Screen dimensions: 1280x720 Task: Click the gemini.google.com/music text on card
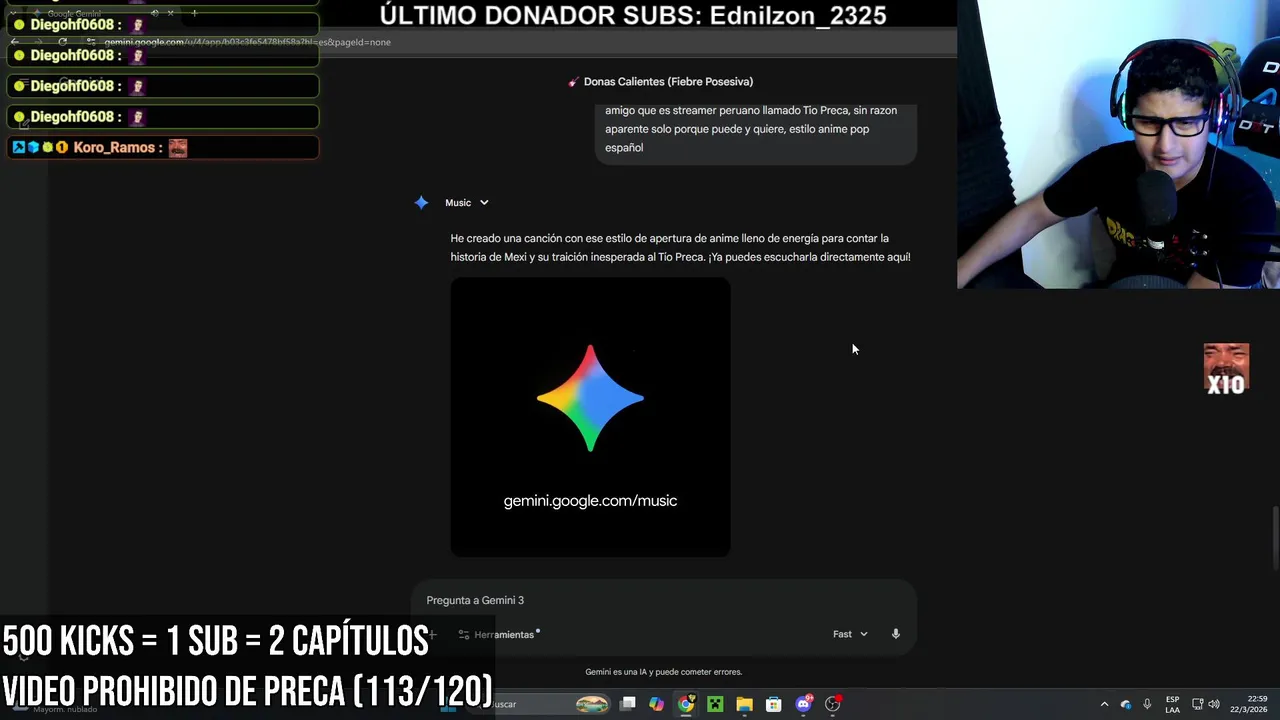(590, 501)
